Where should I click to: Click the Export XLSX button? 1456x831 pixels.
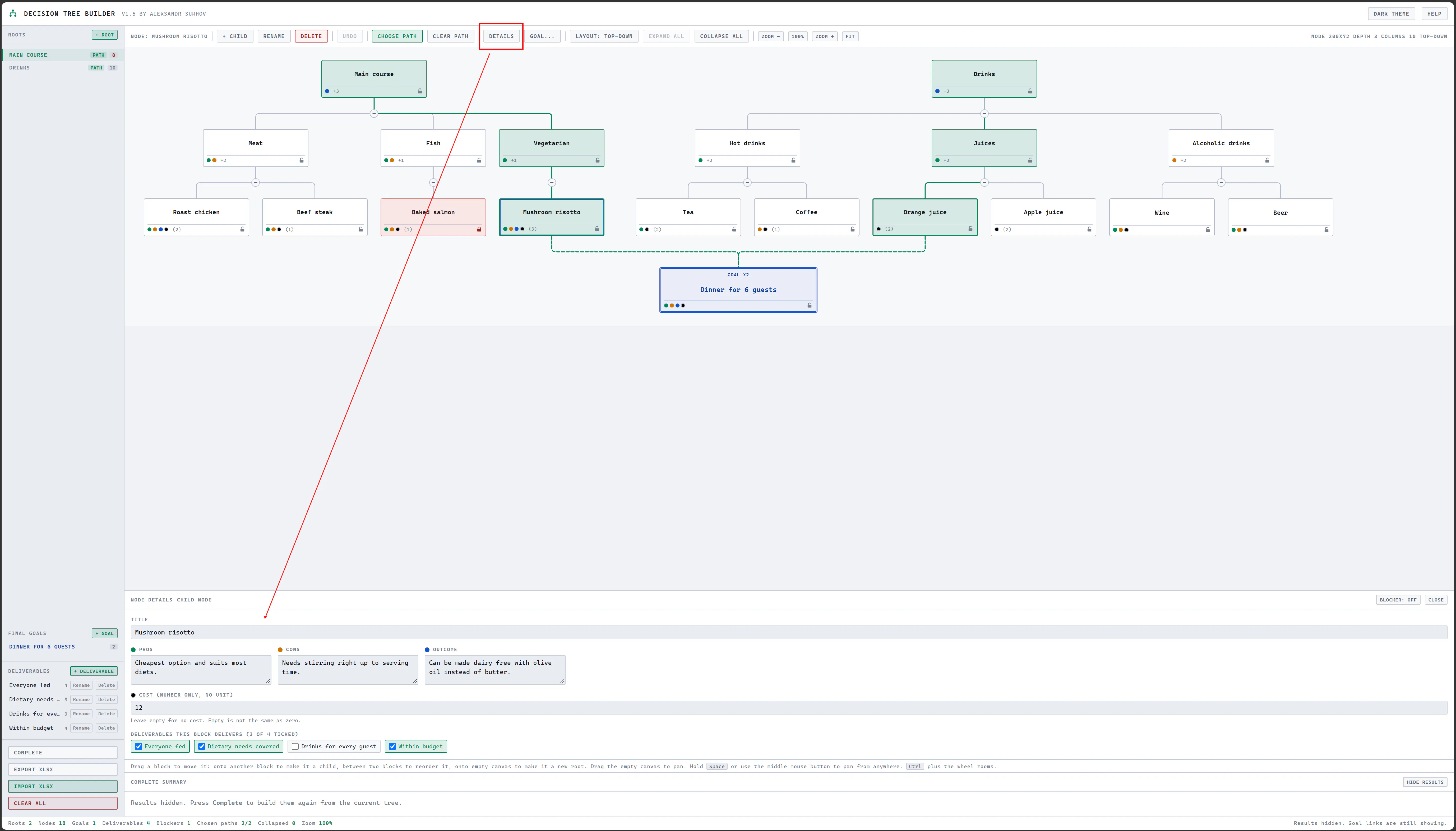pyautogui.click(x=63, y=769)
